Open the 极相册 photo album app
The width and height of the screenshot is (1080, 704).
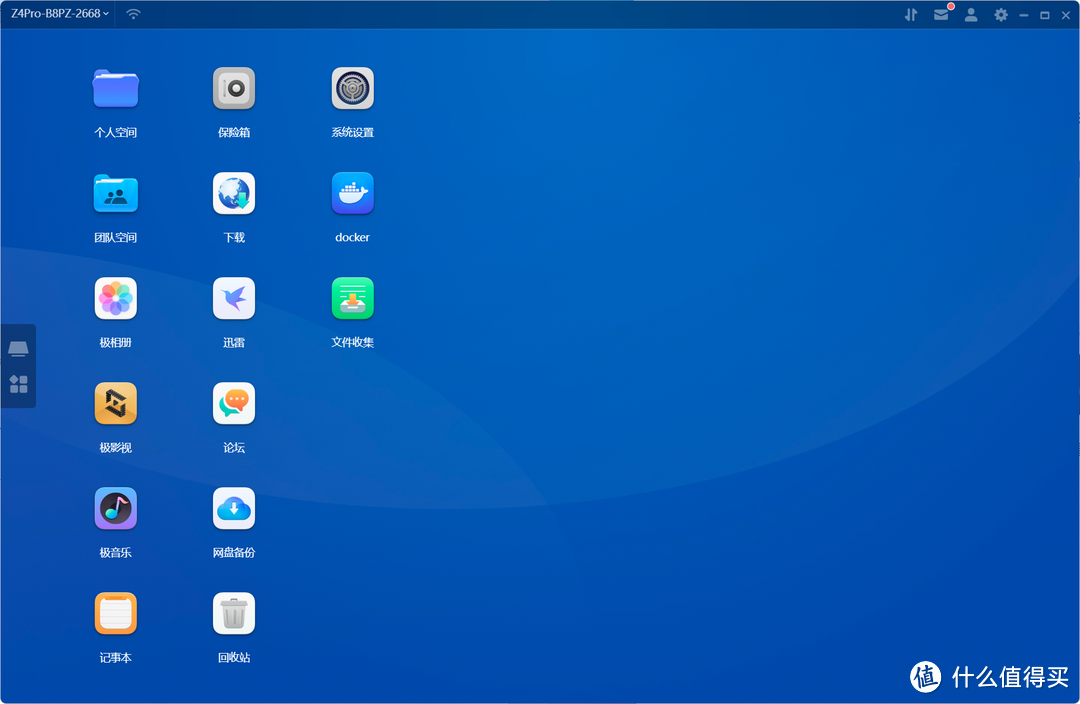[116, 299]
